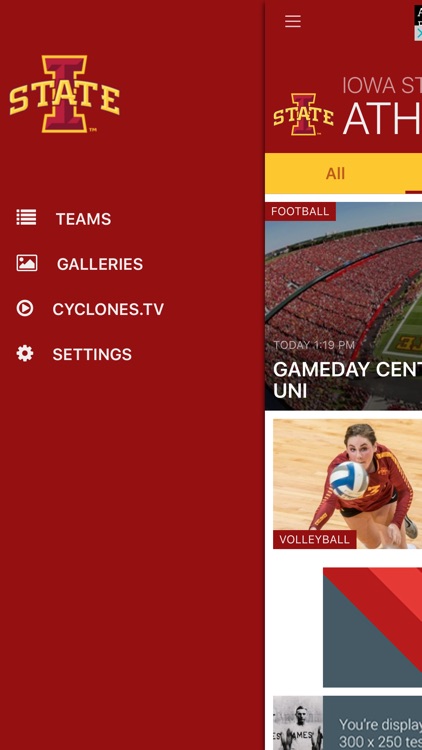
Task: Click the Galleries picture icon
Action: pyautogui.click(x=27, y=263)
